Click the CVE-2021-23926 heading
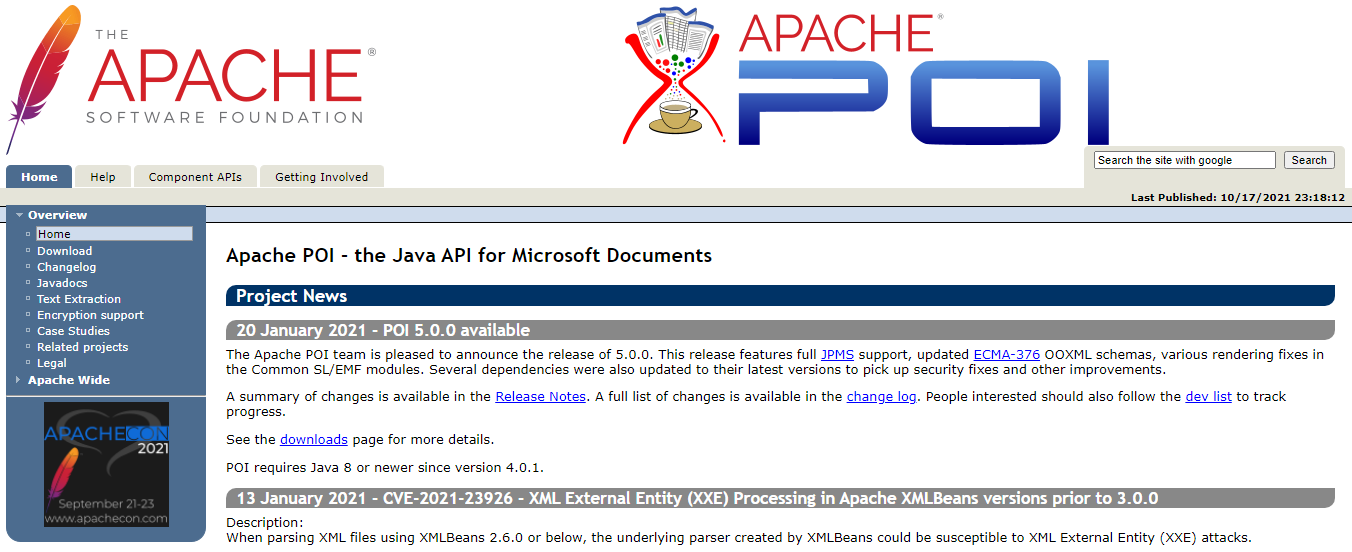Image resolution: width=1352 pixels, height=552 pixels. tap(780, 498)
